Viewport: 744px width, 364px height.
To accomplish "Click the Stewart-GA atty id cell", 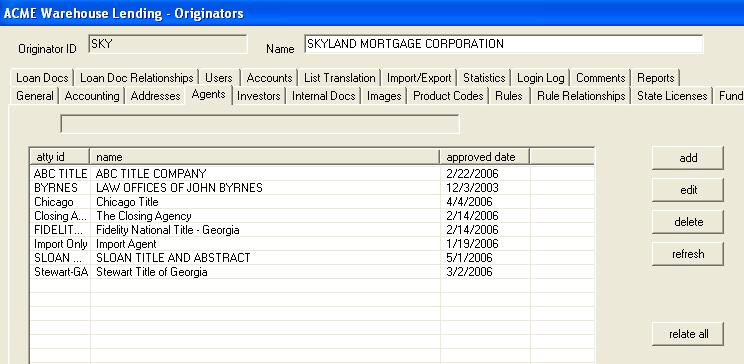I will 61,272.
